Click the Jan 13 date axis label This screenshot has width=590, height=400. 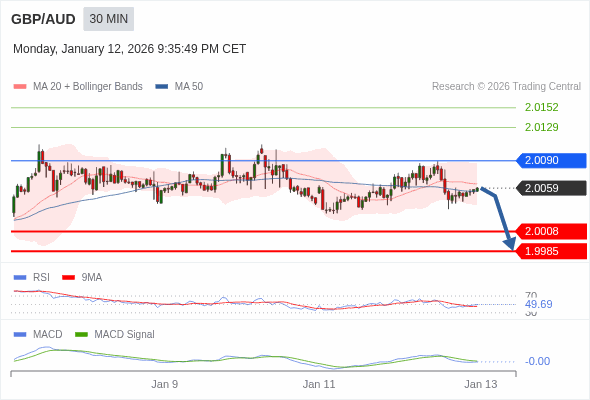click(481, 384)
